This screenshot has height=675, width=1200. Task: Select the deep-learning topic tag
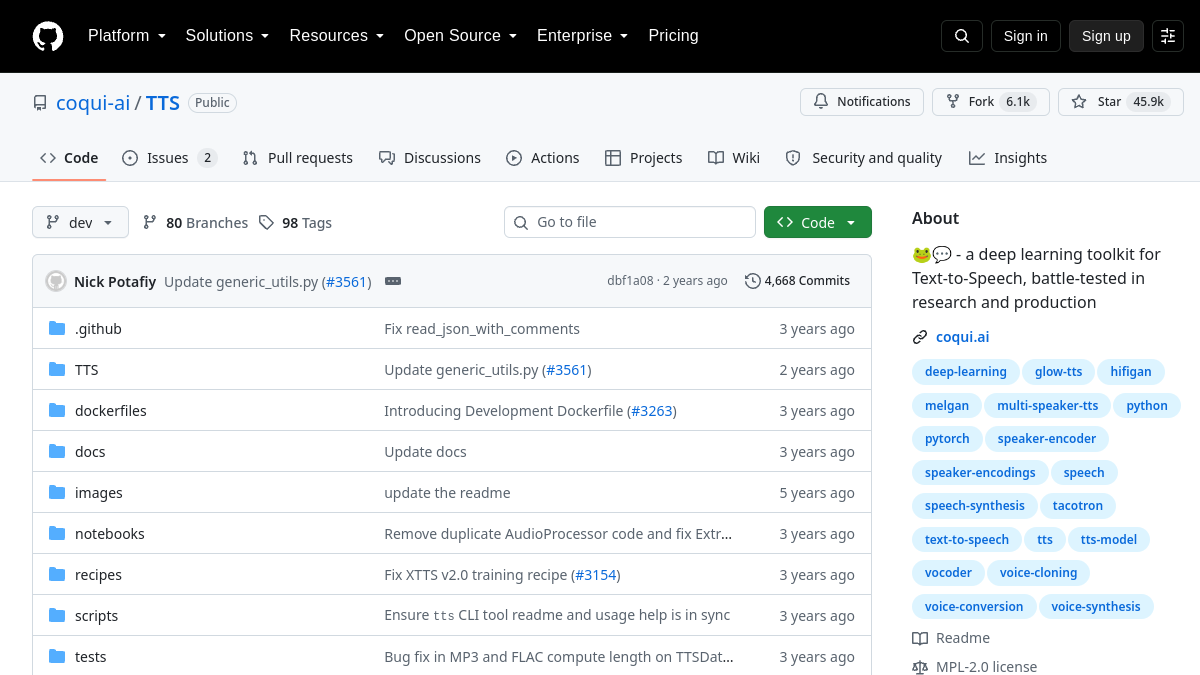(x=966, y=372)
